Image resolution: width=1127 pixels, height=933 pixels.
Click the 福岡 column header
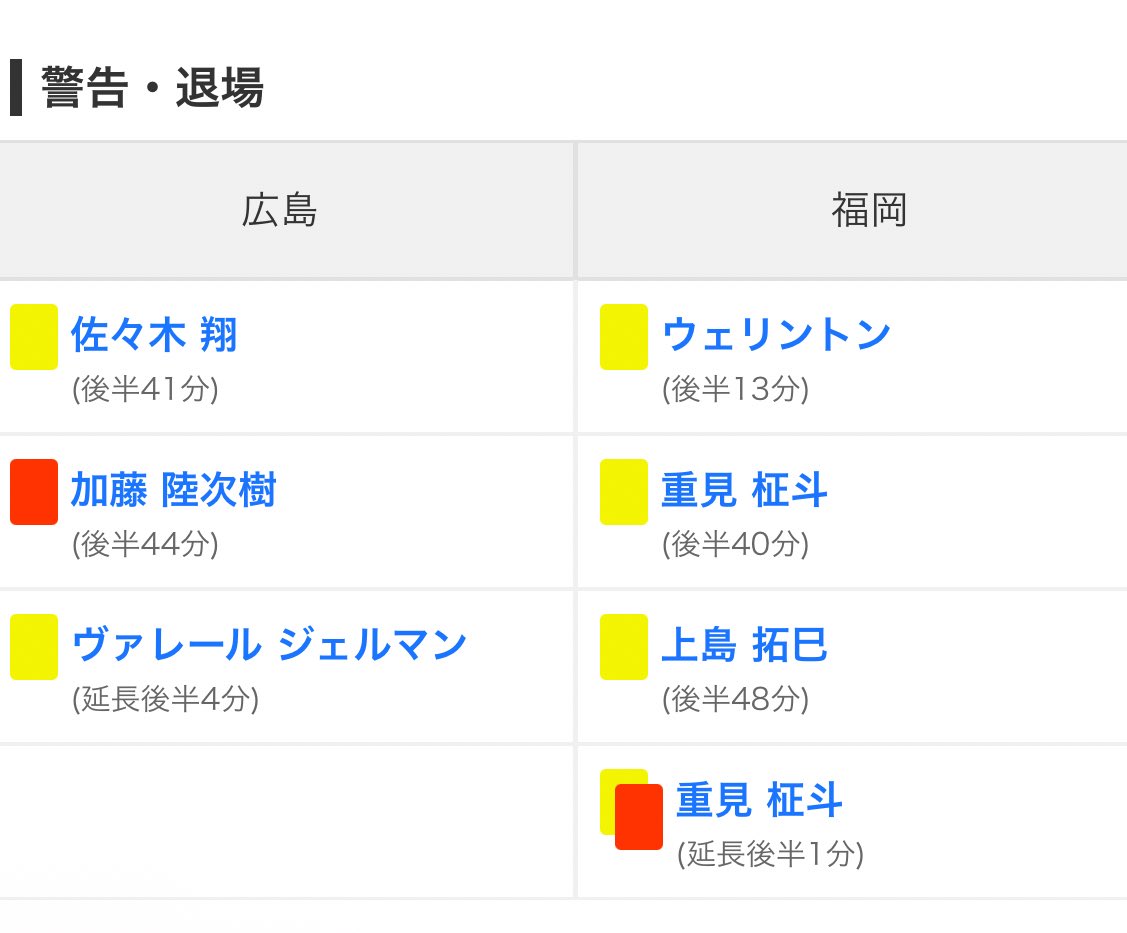869,211
